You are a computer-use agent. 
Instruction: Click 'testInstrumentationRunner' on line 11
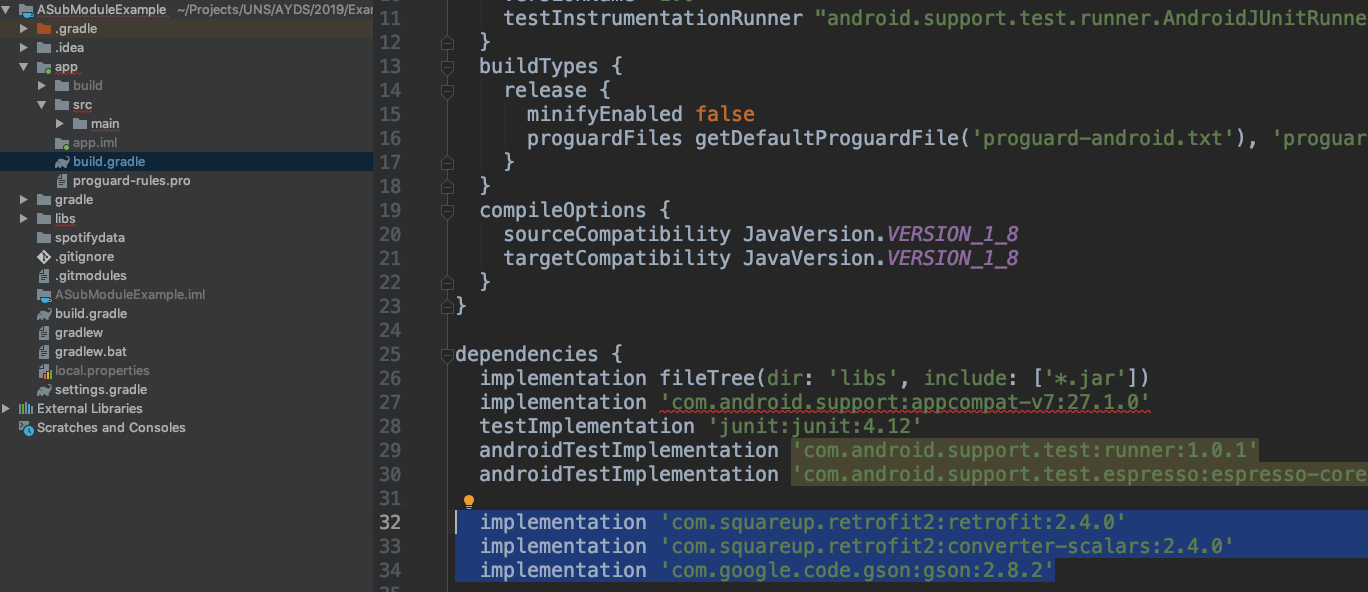tap(653, 18)
